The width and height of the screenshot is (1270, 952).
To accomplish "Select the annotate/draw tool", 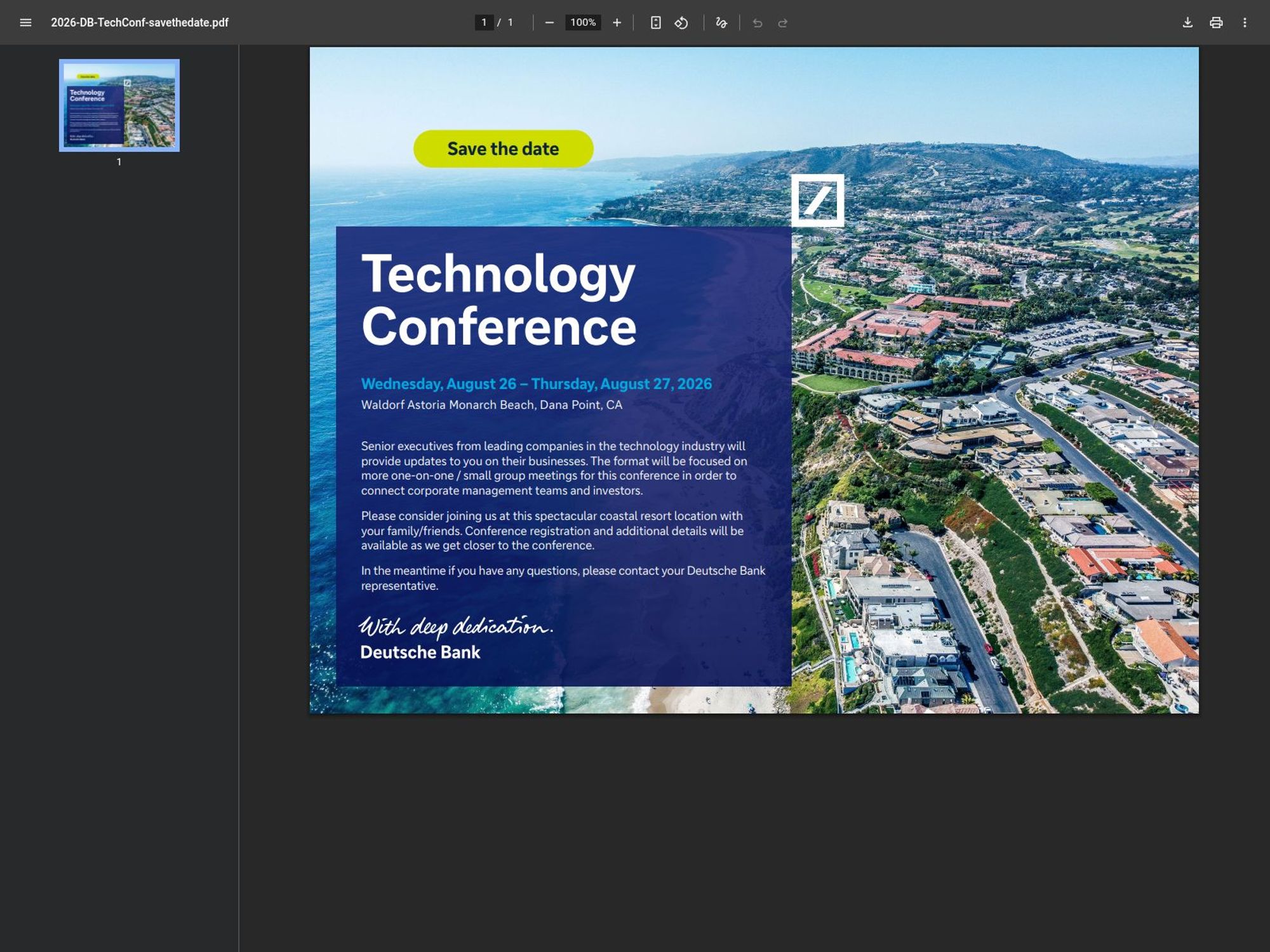I will 721,22.
